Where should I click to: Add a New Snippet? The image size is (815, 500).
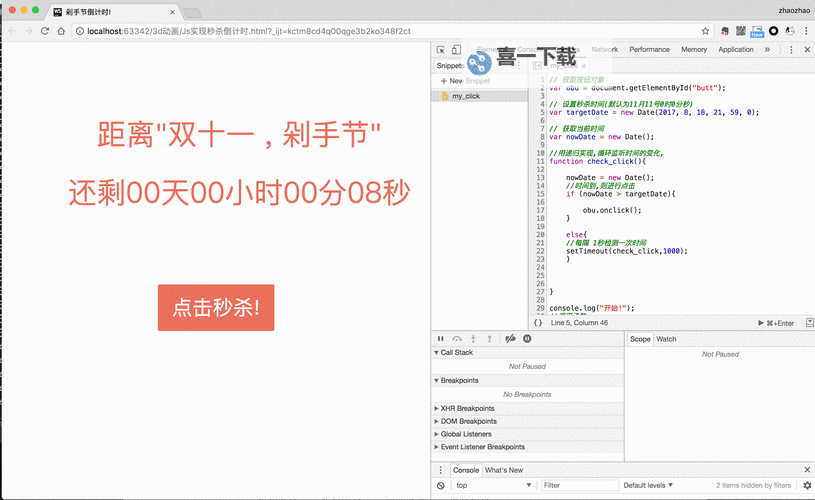pyautogui.click(x=465, y=81)
